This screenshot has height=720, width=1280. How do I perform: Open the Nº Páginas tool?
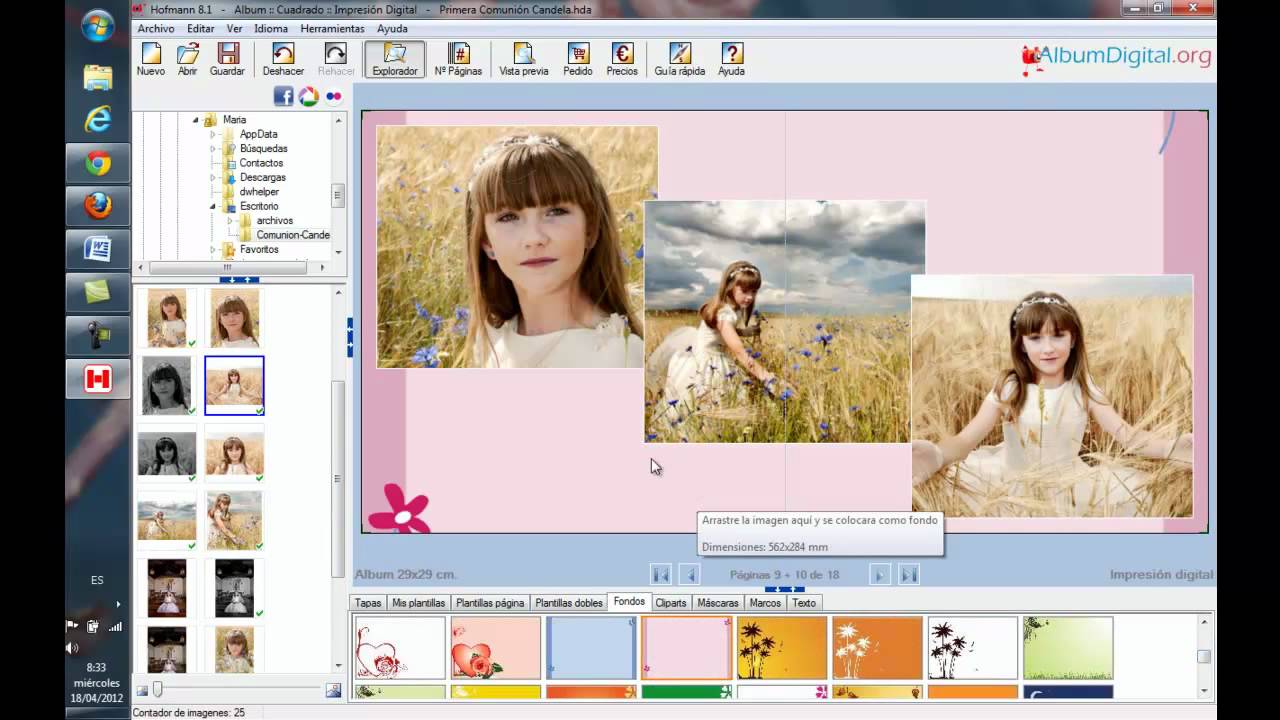[458, 59]
